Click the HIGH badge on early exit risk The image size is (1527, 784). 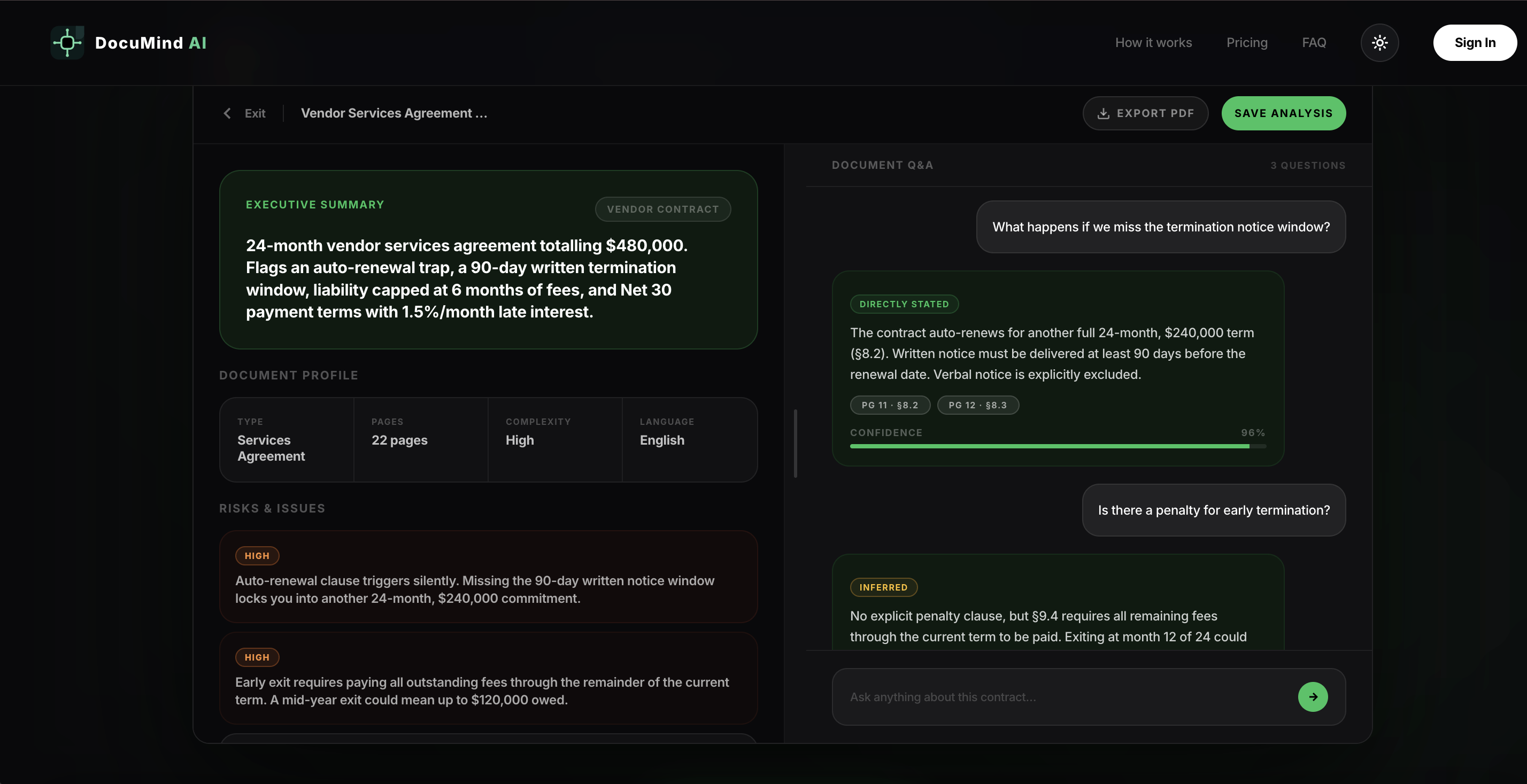click(x=257, y=657)
